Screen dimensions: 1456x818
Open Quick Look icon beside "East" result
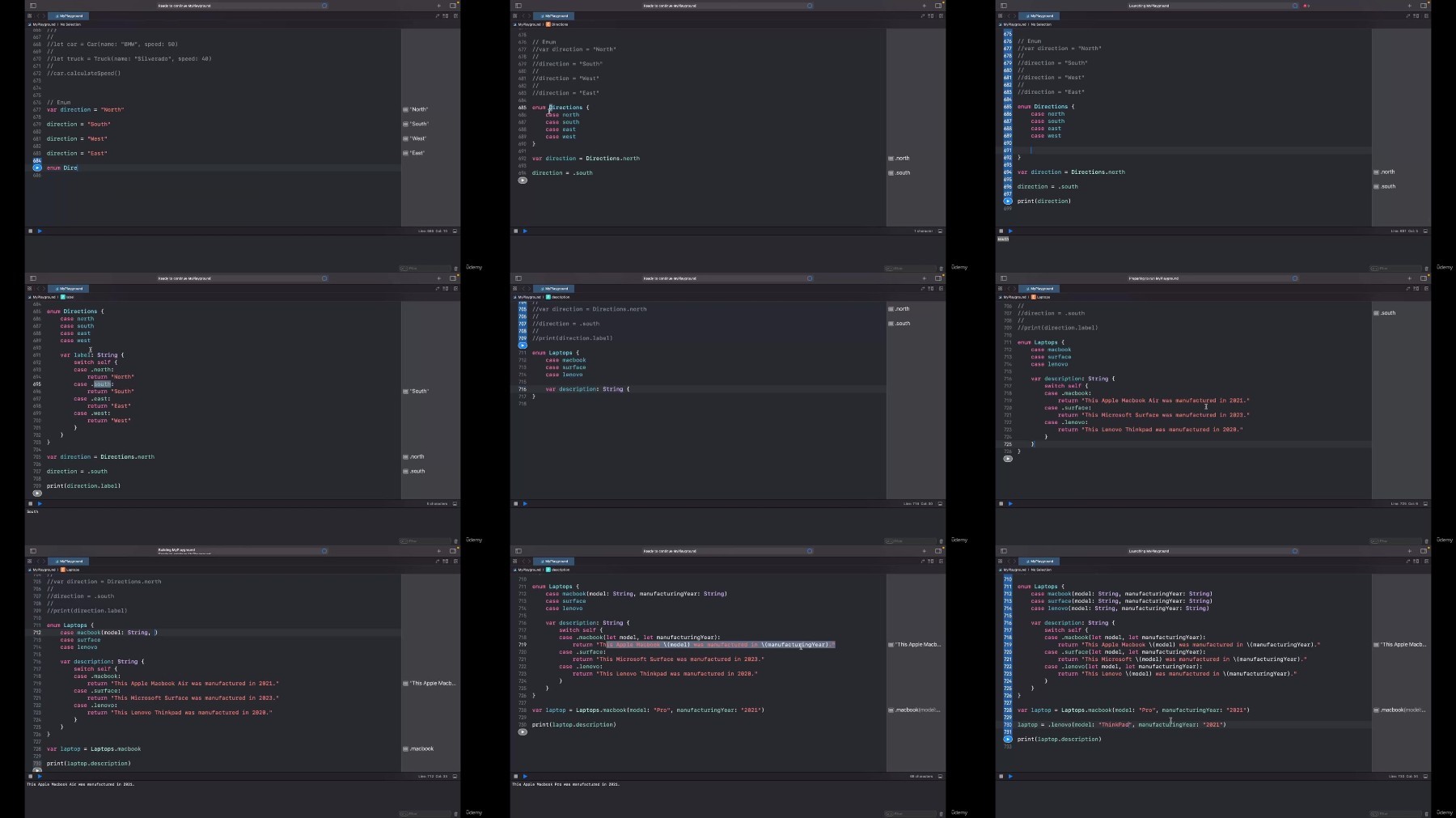[406, 153]
